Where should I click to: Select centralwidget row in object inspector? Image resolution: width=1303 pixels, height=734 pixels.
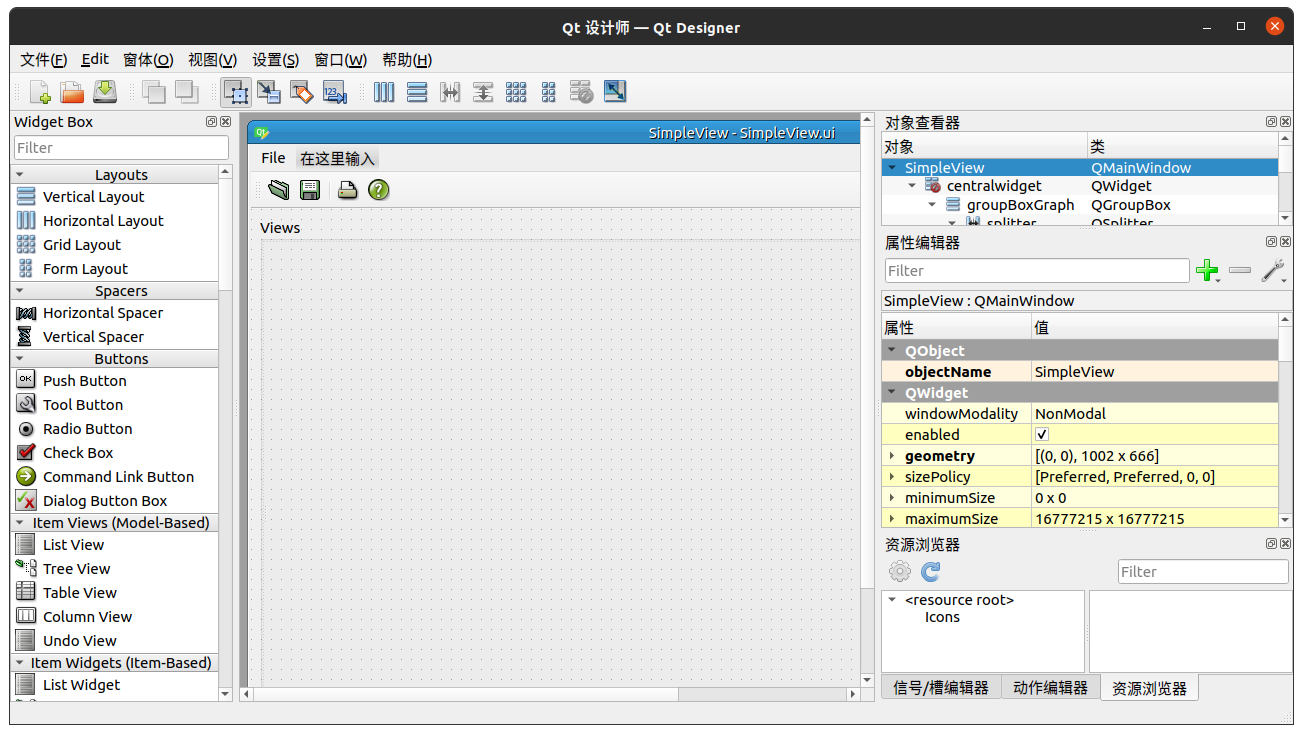point(1079,185)
